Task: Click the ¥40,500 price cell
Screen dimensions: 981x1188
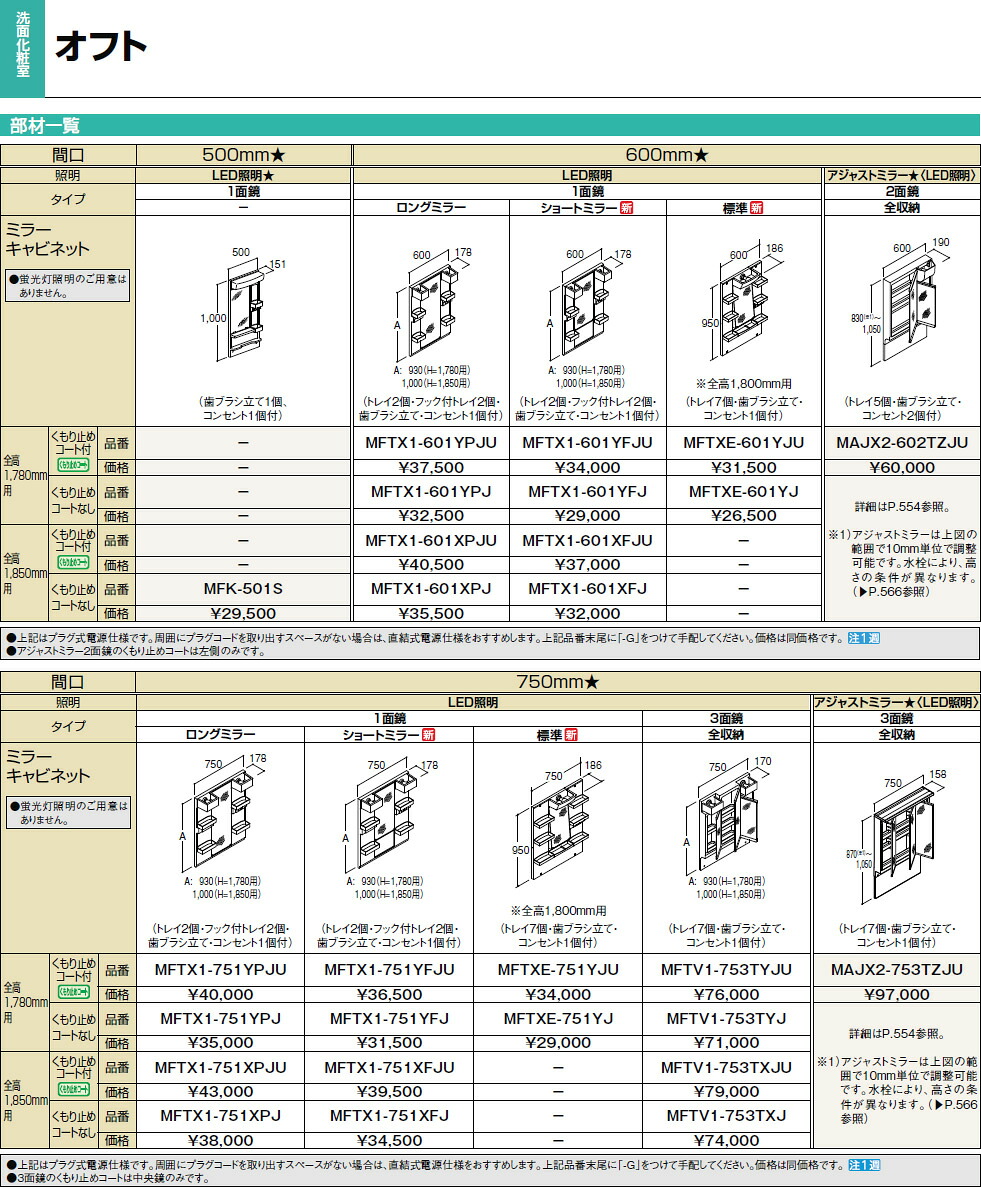Action: point(431,564)
